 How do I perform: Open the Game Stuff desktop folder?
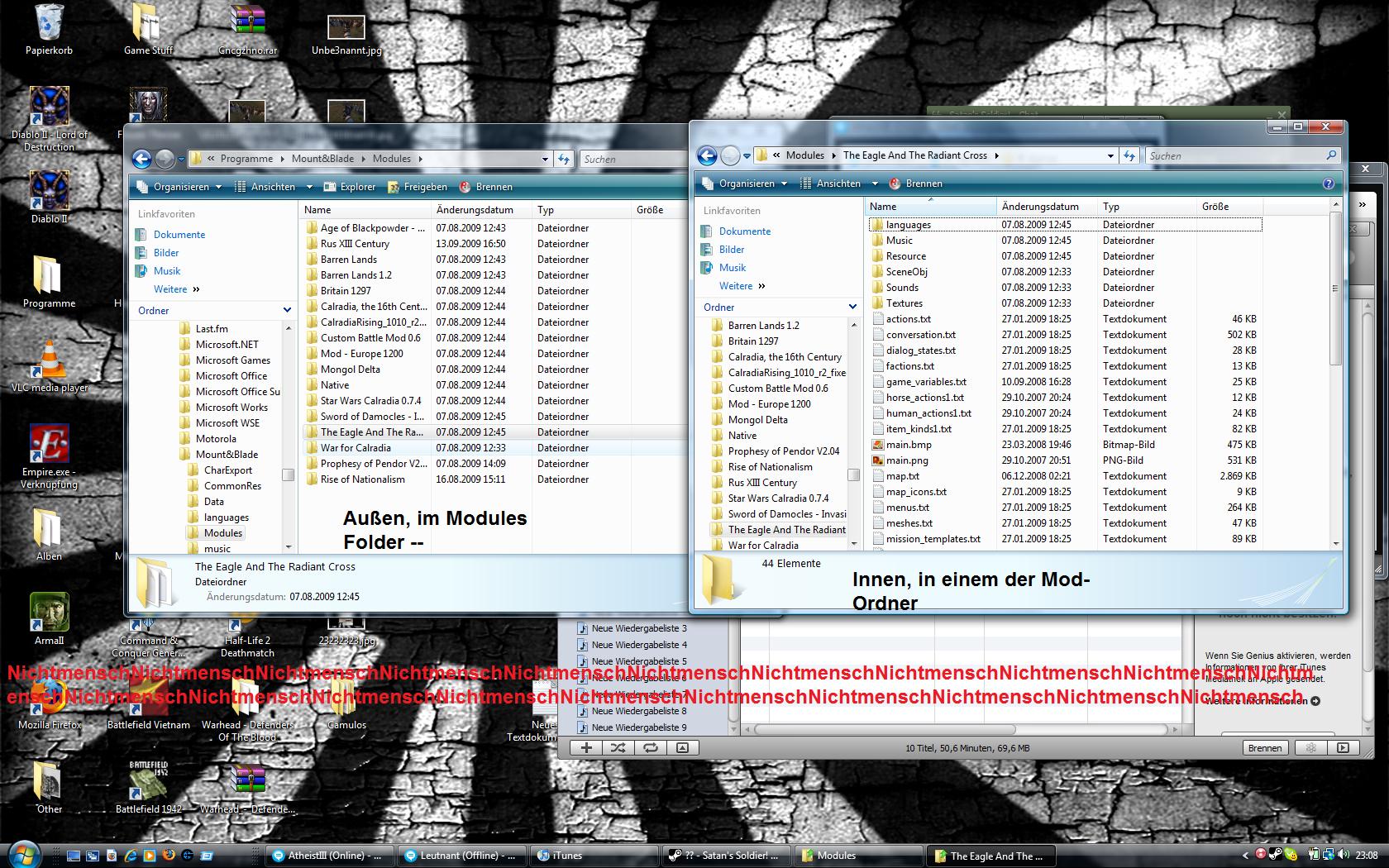pos(148,29)
